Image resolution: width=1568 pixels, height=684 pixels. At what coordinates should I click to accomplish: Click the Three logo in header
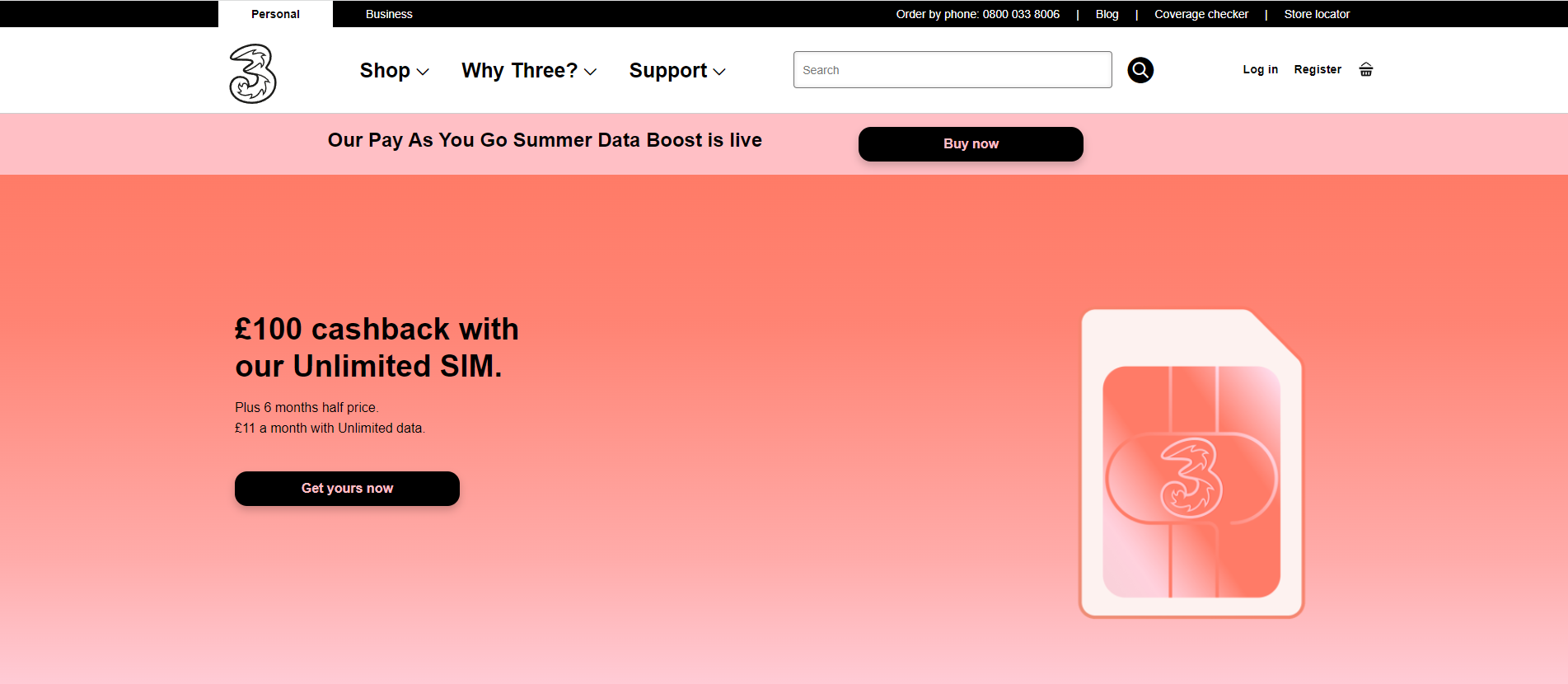click(x=253, y=73)
